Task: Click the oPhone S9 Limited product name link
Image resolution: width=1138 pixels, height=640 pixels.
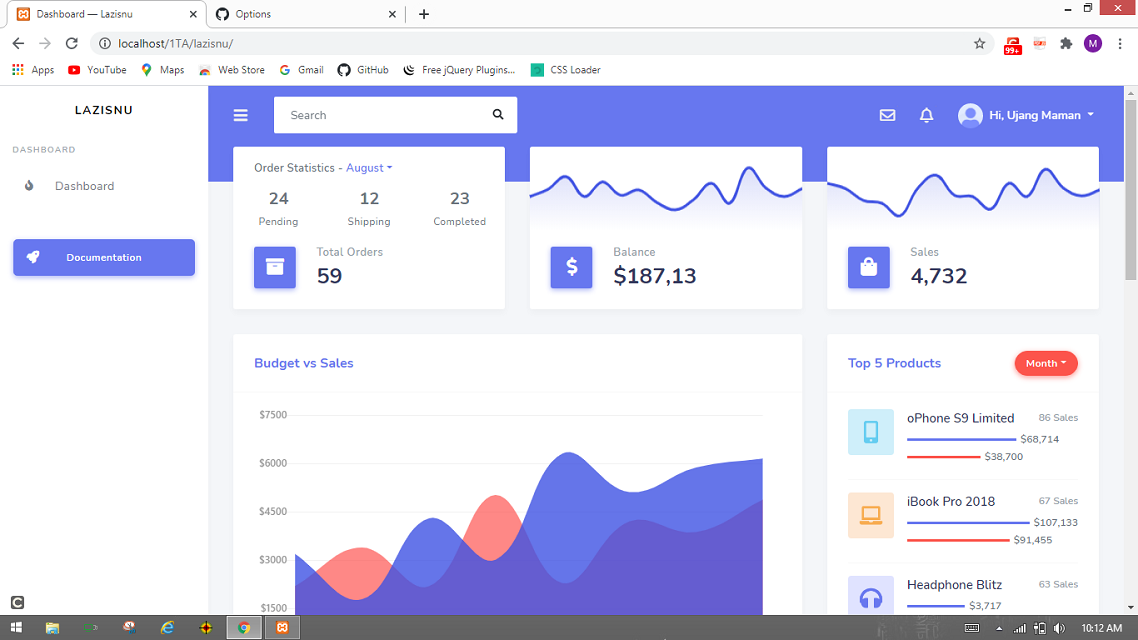Action: coord(960,418)
